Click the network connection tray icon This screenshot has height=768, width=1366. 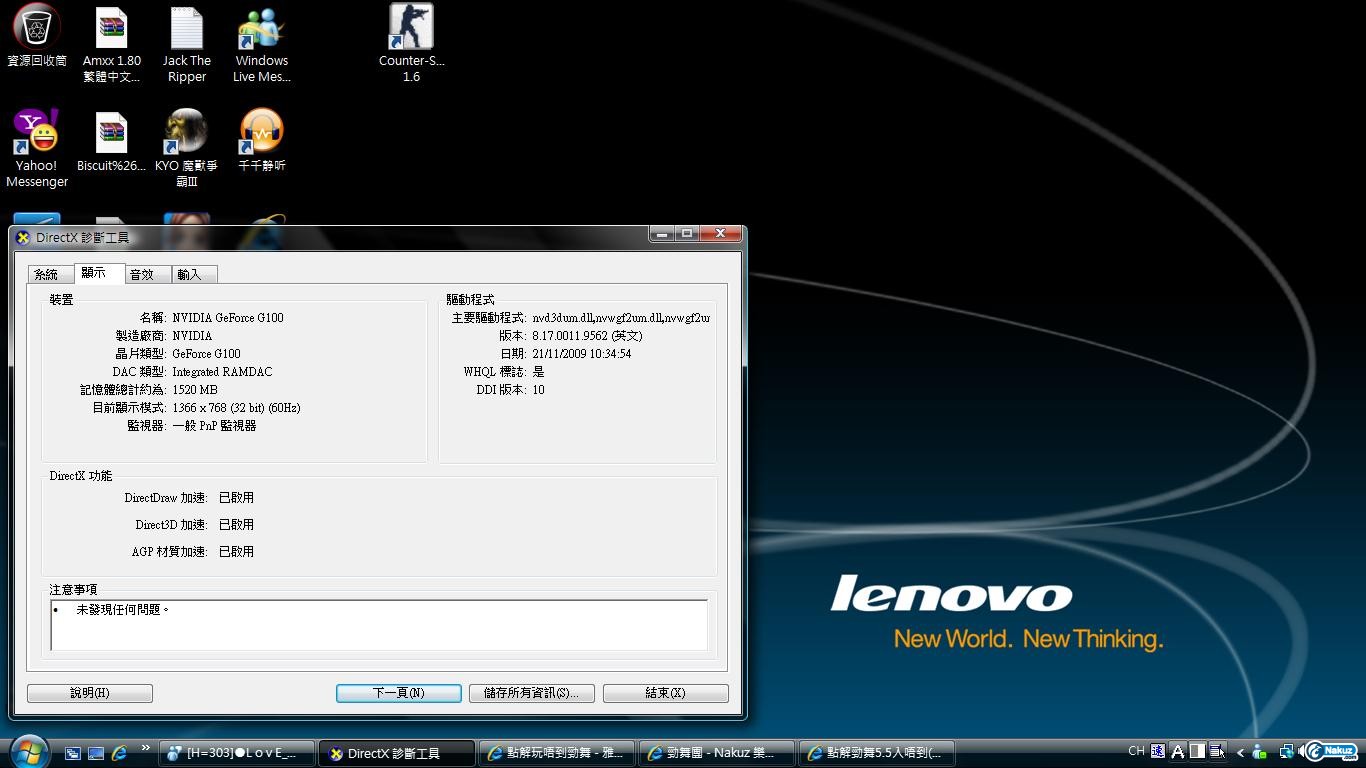(x=1287, y=752)
